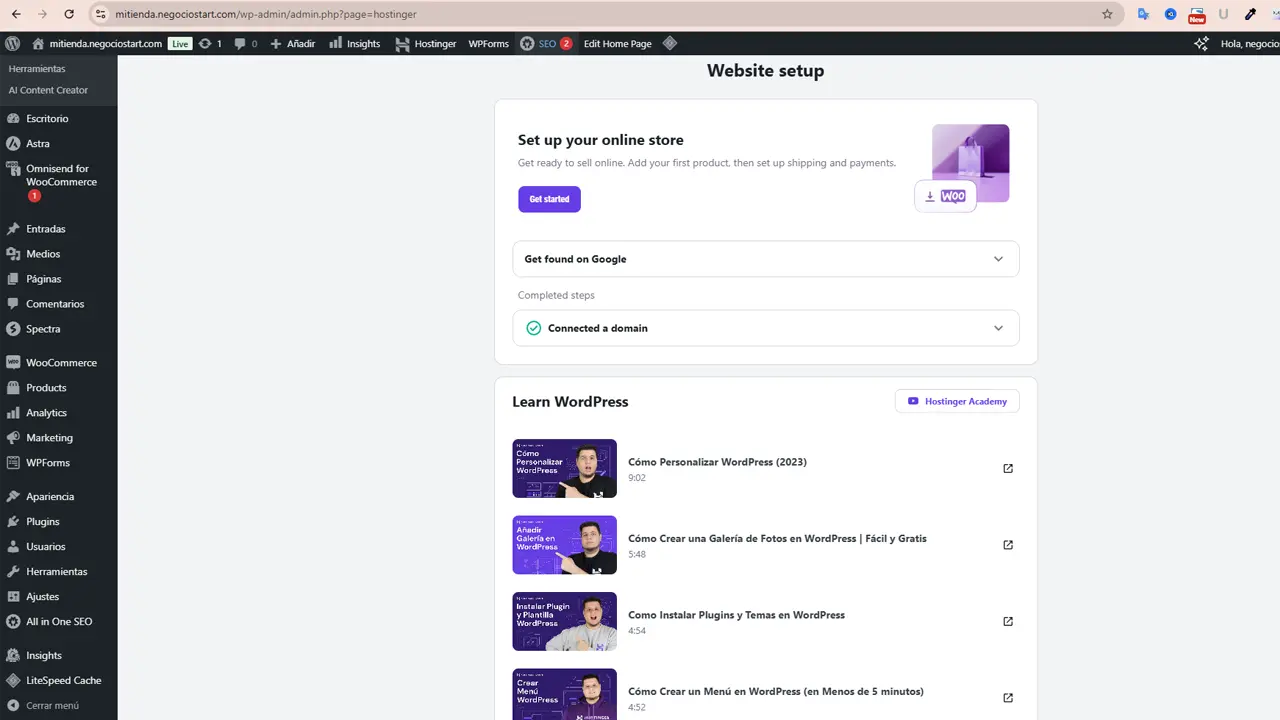Open external link for Instalar Plugins y Temas
The image size is (1280, 720).
[x=1008, y=621]
